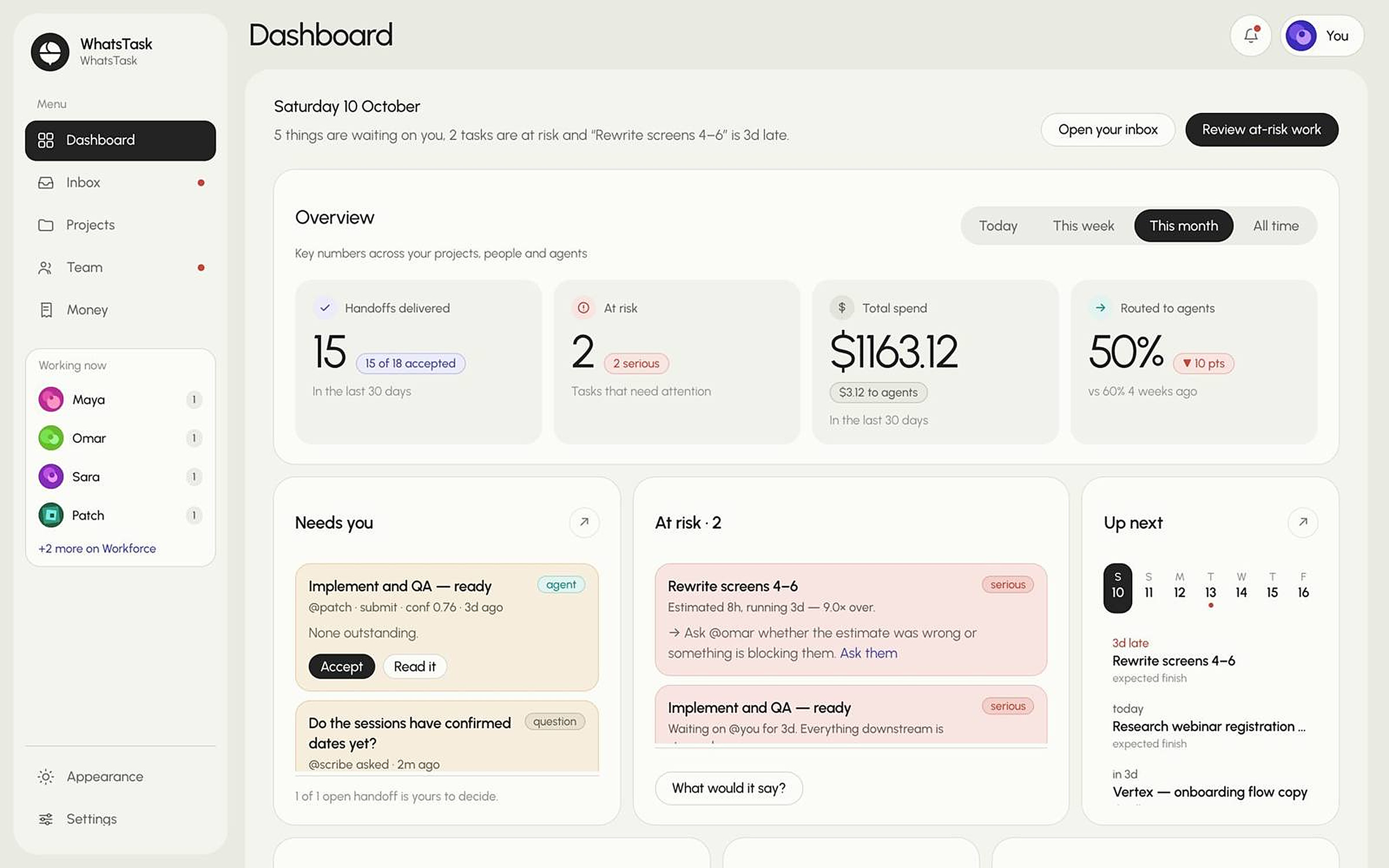Click the Ask them link

point(868,653)
